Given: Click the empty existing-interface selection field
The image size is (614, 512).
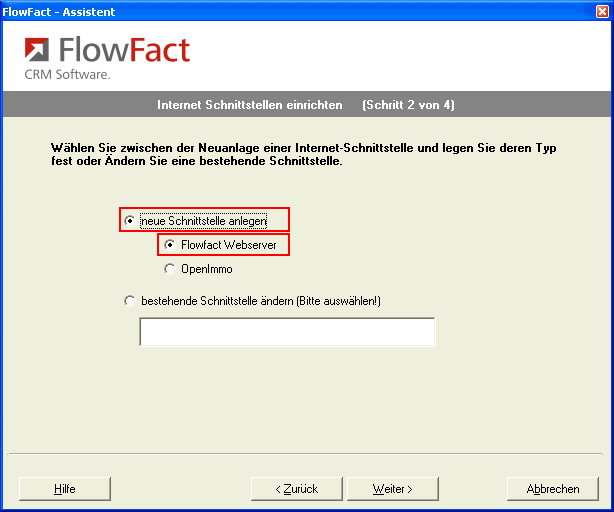Looking at the screenshot, I should tap(287, 332).
